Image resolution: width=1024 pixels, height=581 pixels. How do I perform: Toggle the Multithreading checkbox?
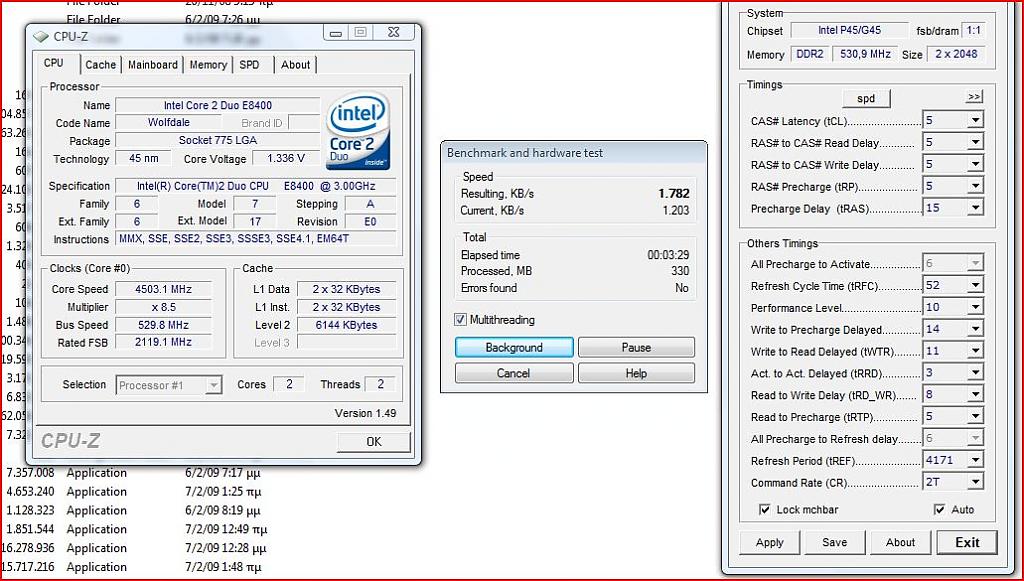(460, 320)
